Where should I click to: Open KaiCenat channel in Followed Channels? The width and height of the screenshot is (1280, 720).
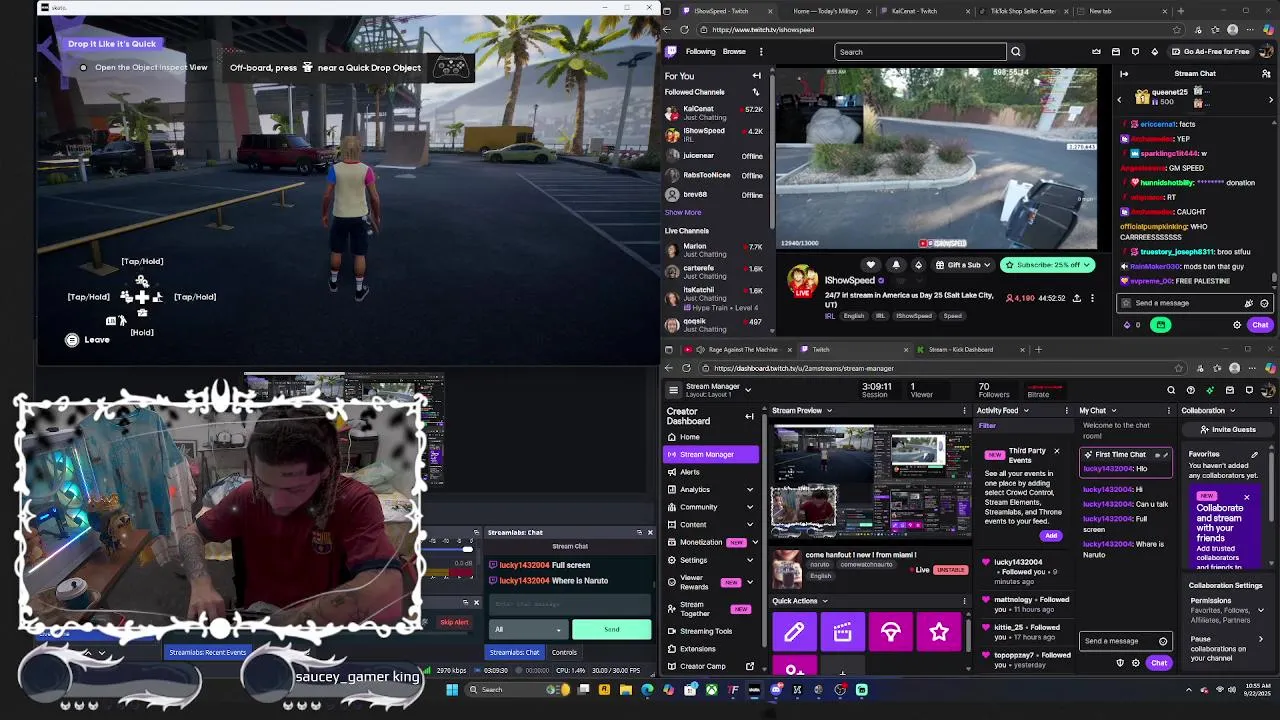713,113
